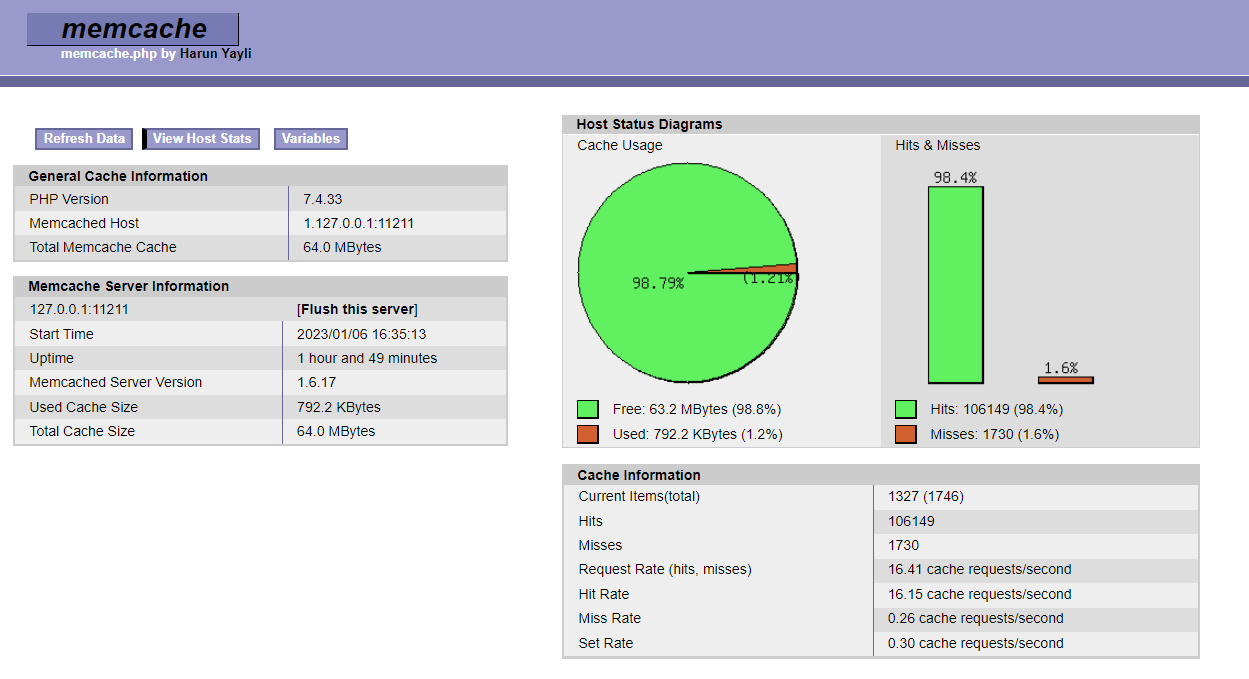Click Total Cache Size 64.0 MBytes value
Image resolution: width=1249 pixels, height=679 pixels.
[336, 431]
